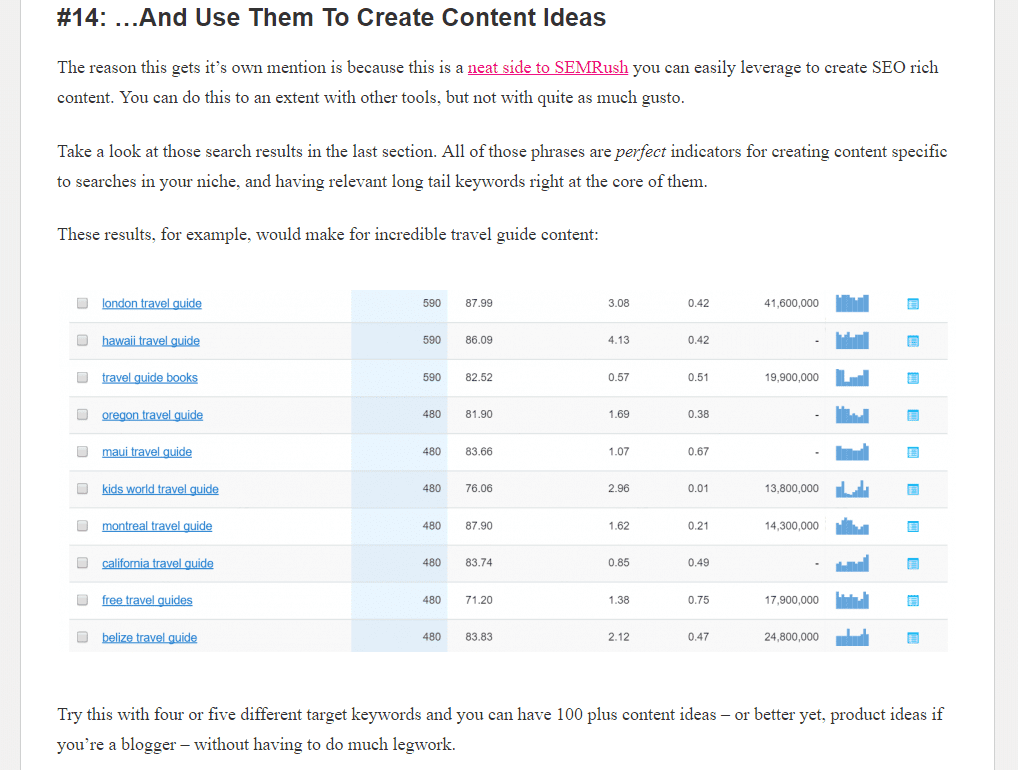Select the free travel guides checkbox
Screen dimensions: 1018x770
82,600
